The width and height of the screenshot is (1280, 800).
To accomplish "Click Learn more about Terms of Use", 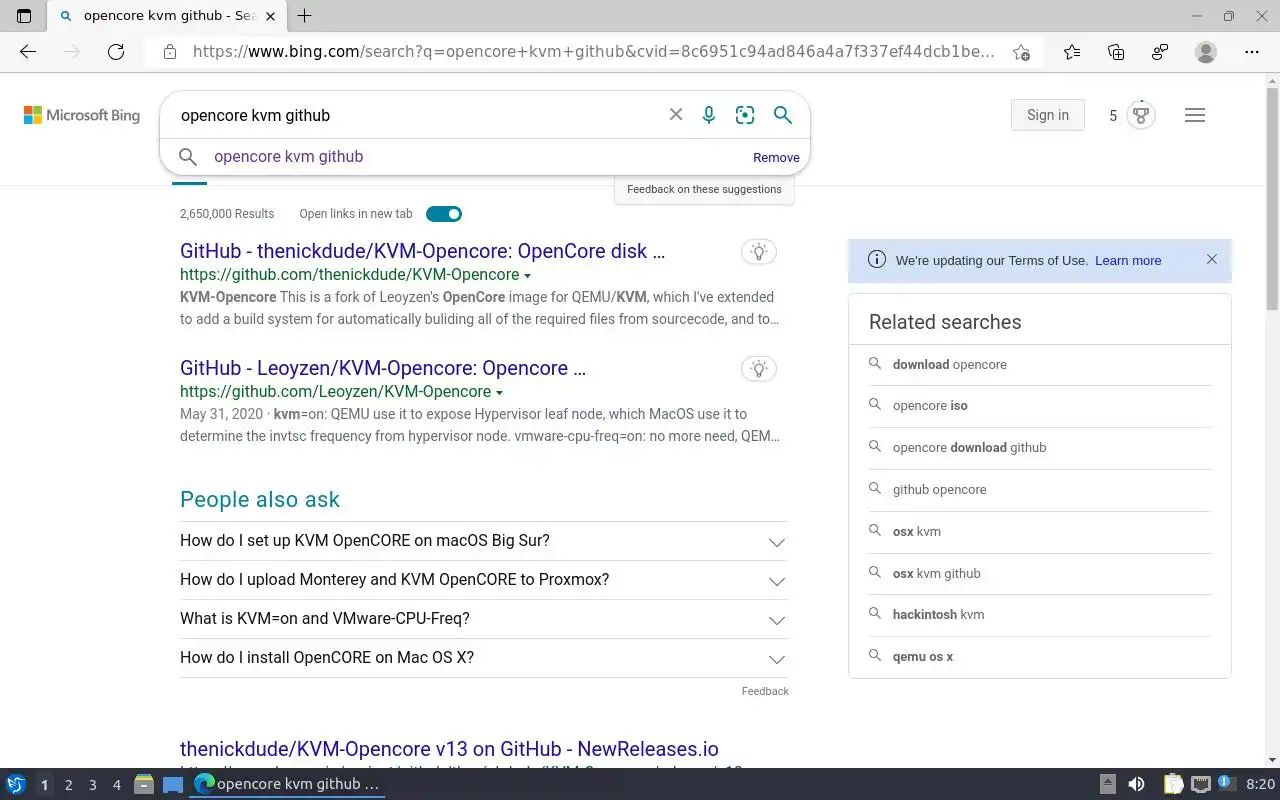I will coord(1128,260).
